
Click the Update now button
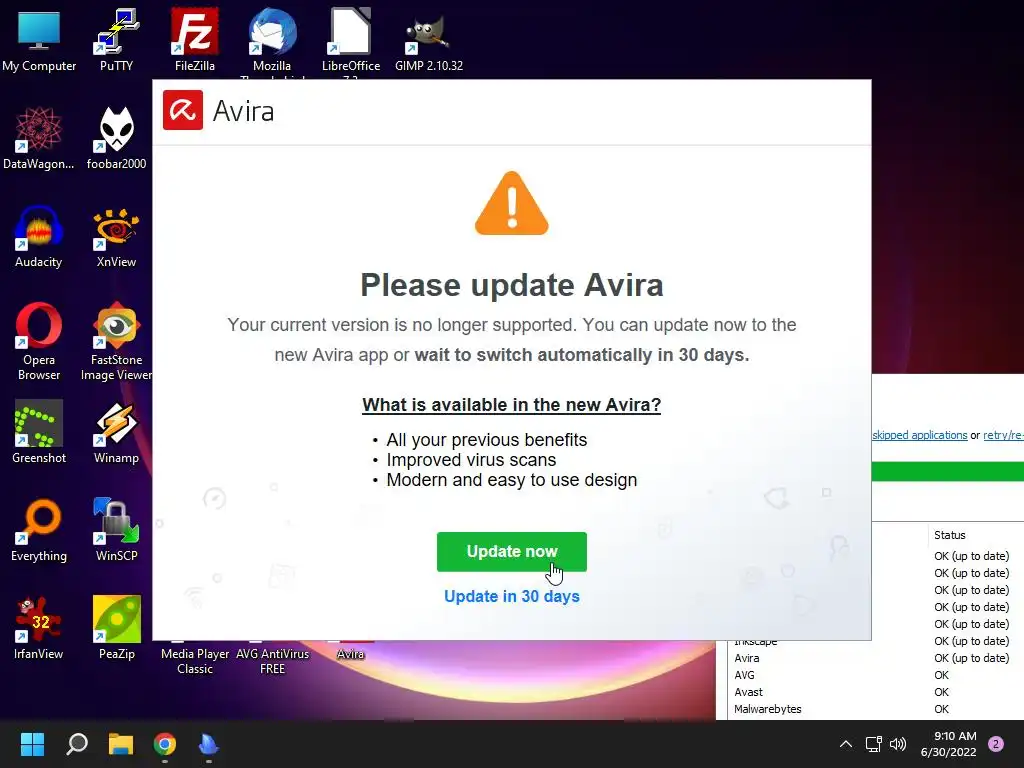511,552
